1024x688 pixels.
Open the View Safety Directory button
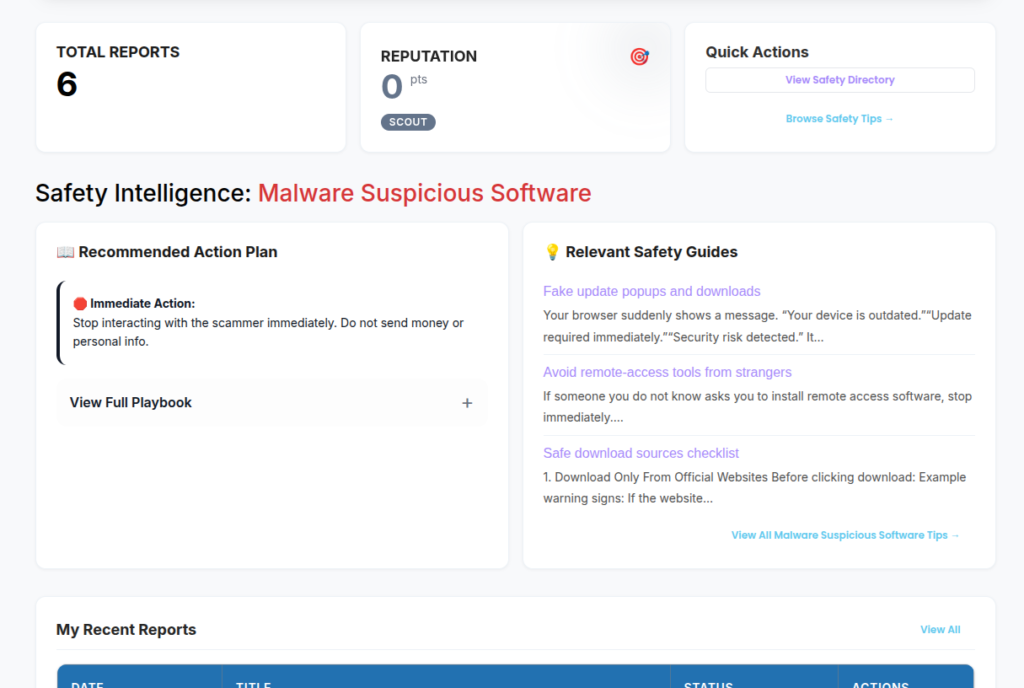[x=840, y=80]
